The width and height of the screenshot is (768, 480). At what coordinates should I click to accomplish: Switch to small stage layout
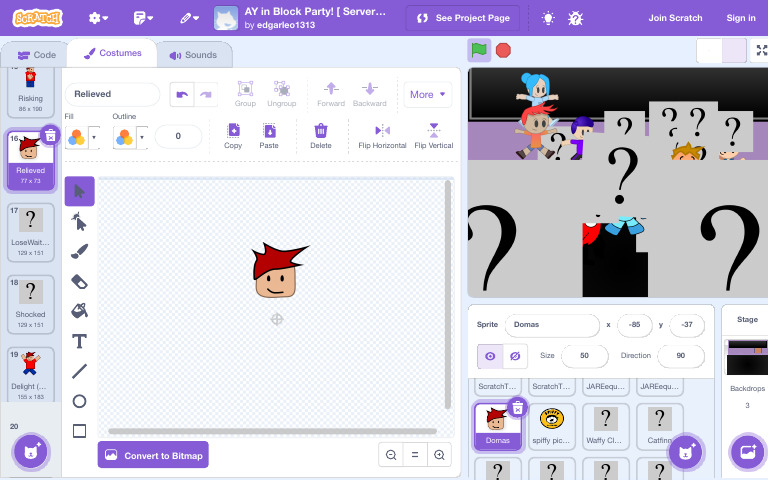click(709, 50)
